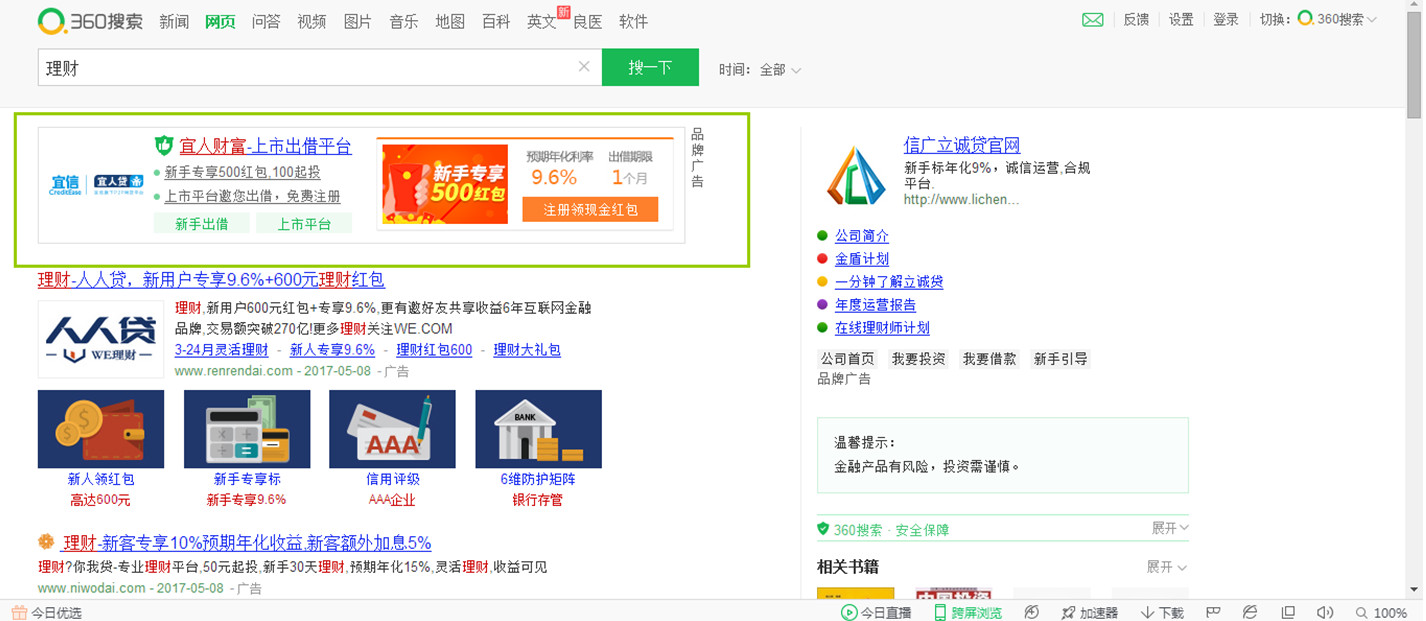Switch to the 问答 tab
Image resolution: width=1426 pixels, height=621 pixels.
coord(266,21)
